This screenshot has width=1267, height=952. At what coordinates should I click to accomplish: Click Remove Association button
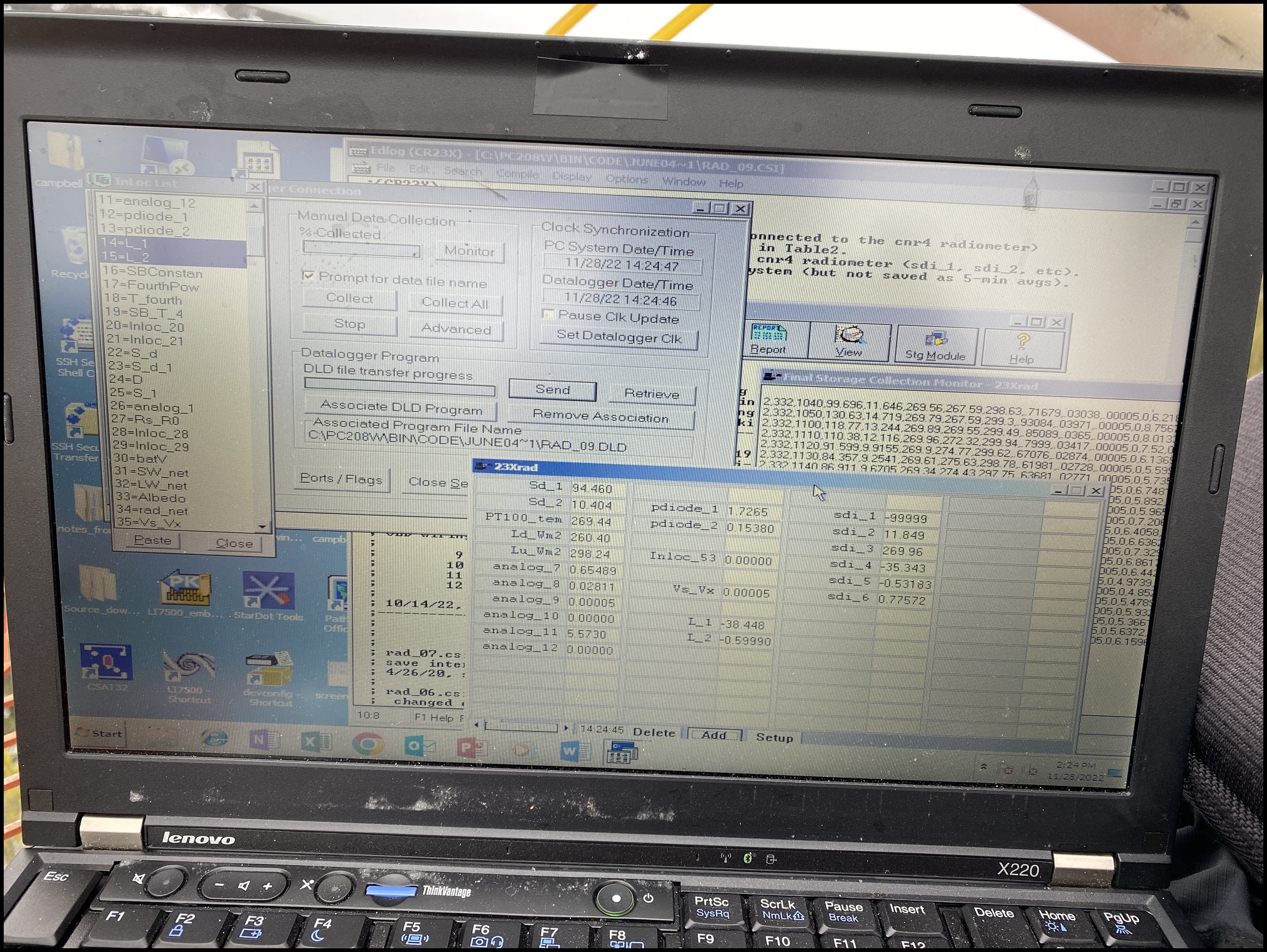[x=601, y=416]
